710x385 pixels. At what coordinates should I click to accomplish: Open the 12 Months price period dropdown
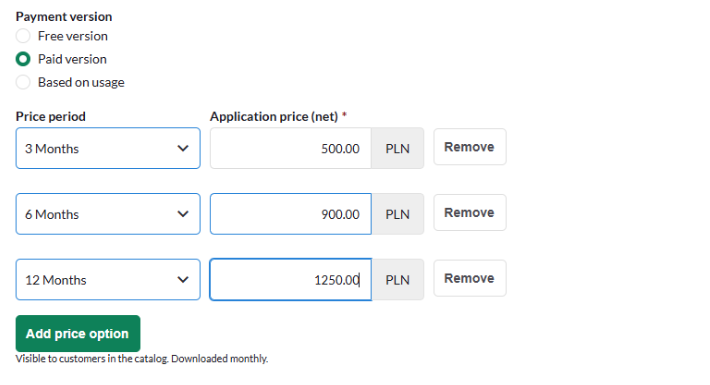[108, 279]
